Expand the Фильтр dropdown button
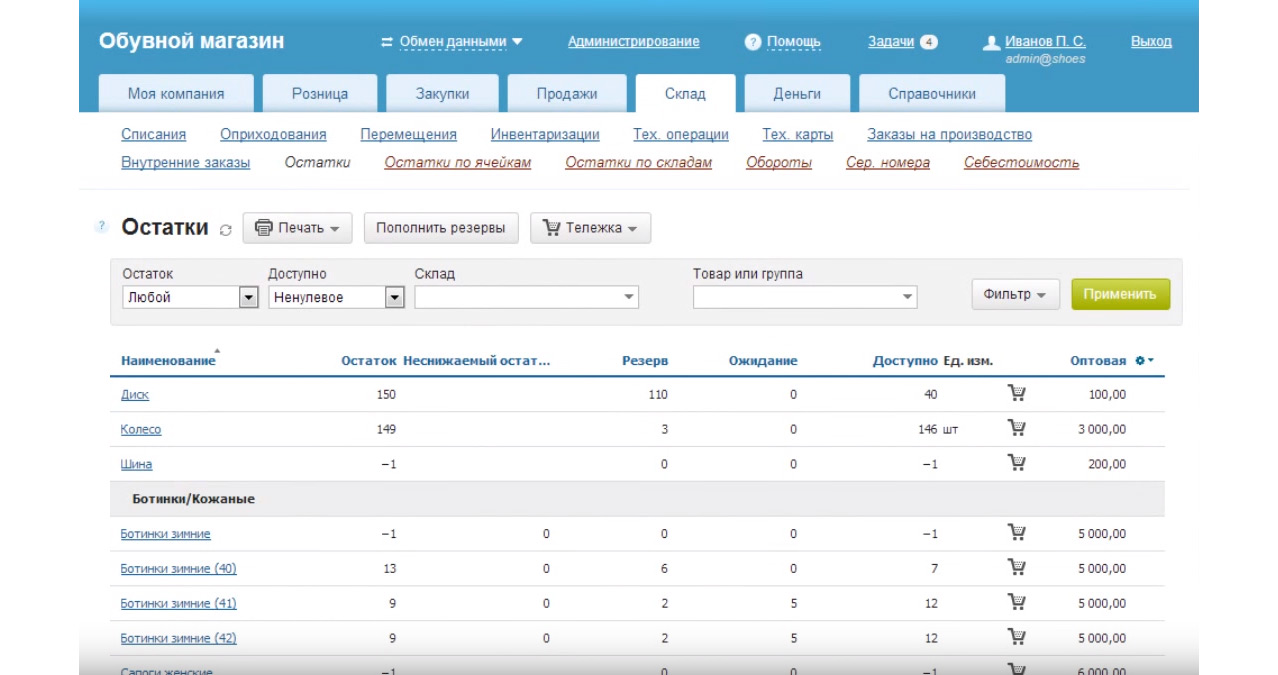1278x675 pixels. pos(1015,294)
